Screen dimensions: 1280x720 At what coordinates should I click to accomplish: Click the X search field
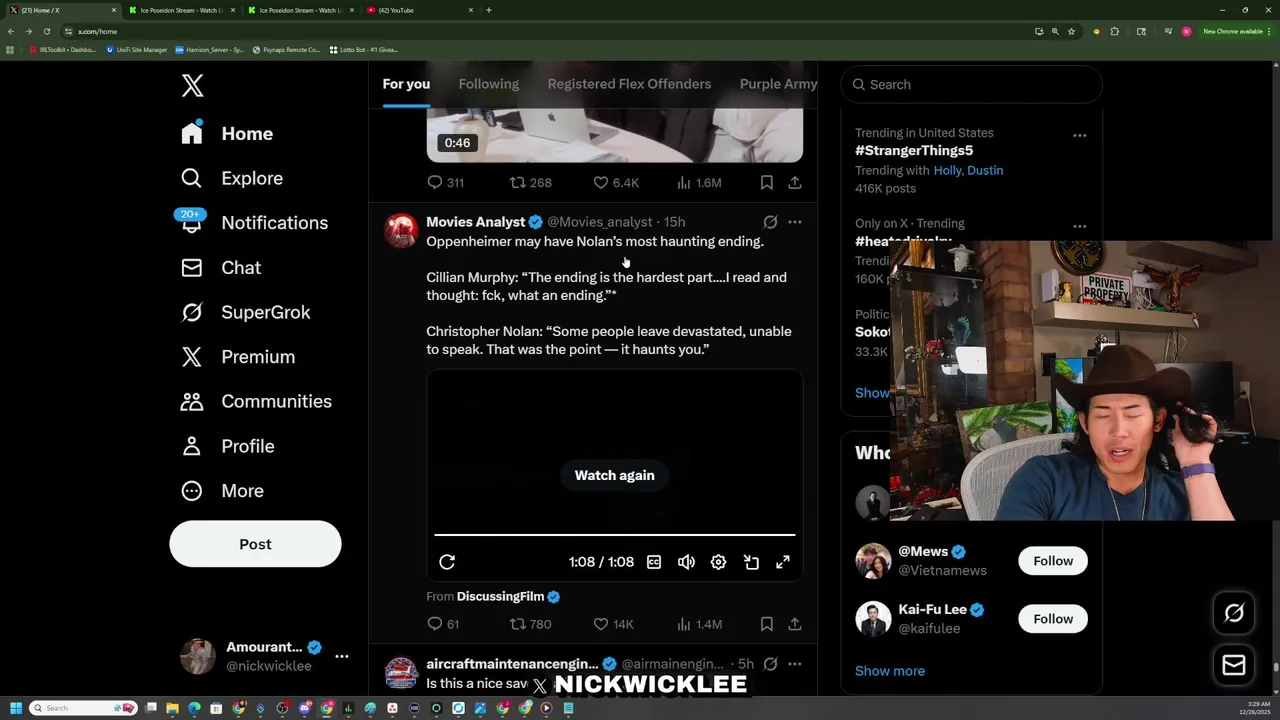(972, 84)
